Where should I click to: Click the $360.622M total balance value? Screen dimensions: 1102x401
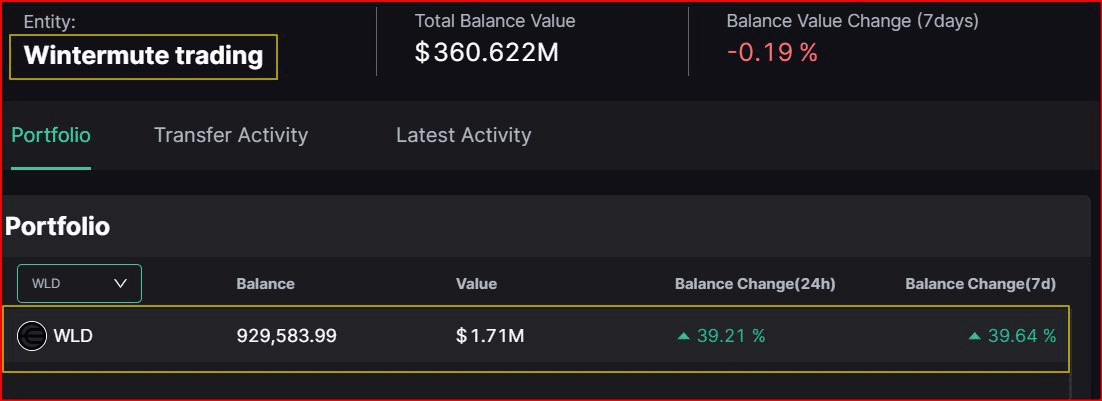click(486, 52)
